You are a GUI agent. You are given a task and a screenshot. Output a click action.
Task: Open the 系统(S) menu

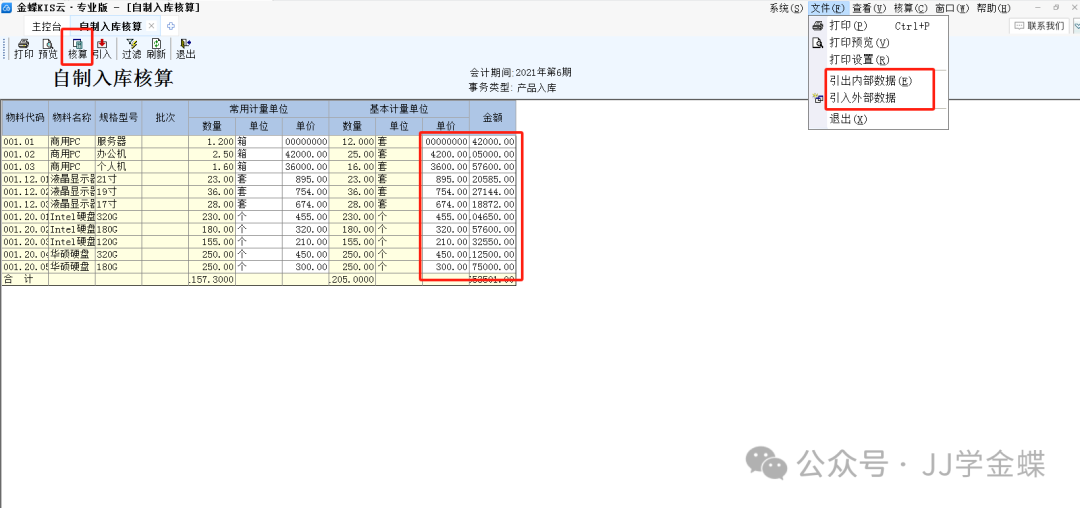[786, 8]
